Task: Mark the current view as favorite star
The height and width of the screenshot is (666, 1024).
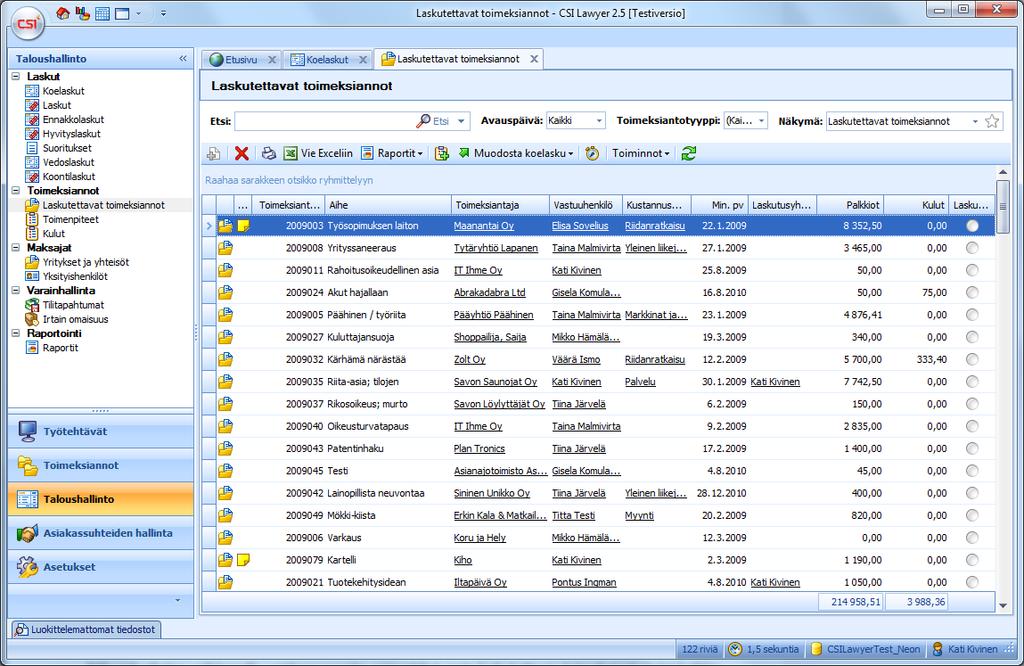Action: [x=992, y=121]
